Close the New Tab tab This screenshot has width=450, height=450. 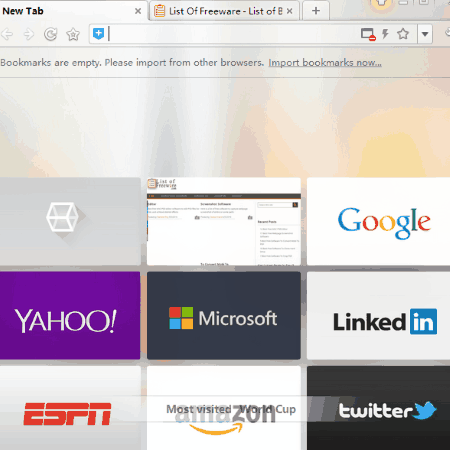click(138, 11)
